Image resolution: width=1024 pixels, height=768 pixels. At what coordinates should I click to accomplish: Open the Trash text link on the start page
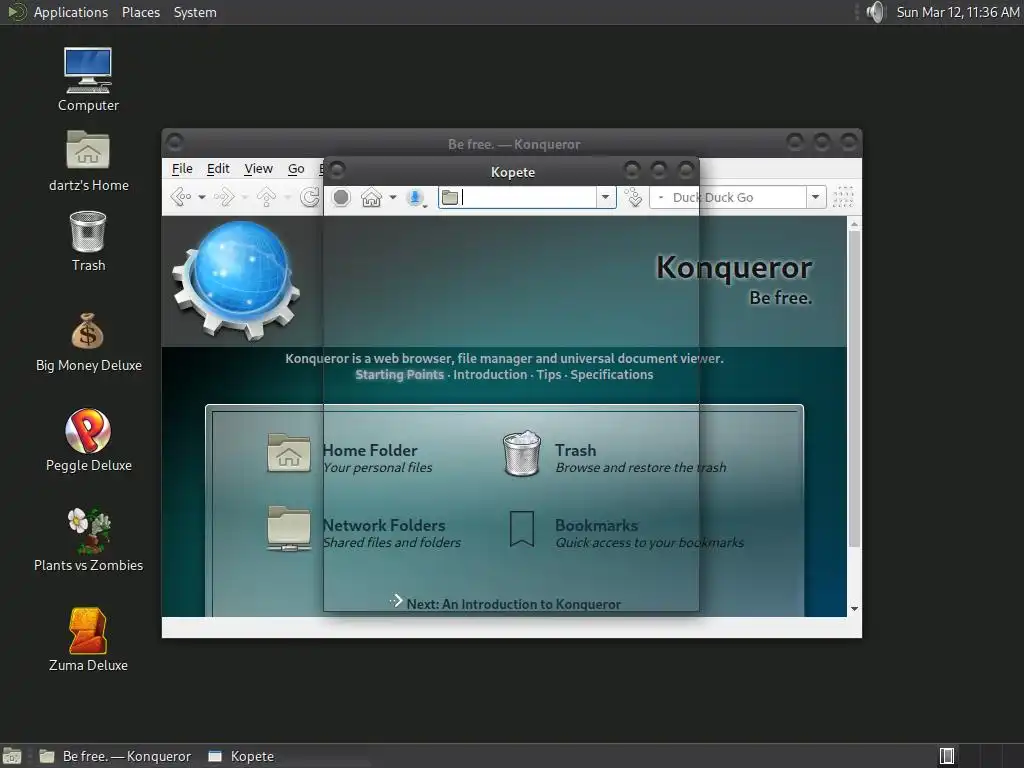tap(575, 451)
